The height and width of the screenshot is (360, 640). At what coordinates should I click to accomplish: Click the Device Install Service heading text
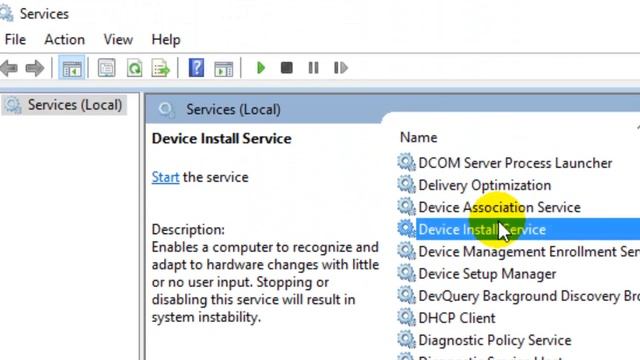[222, 139]
